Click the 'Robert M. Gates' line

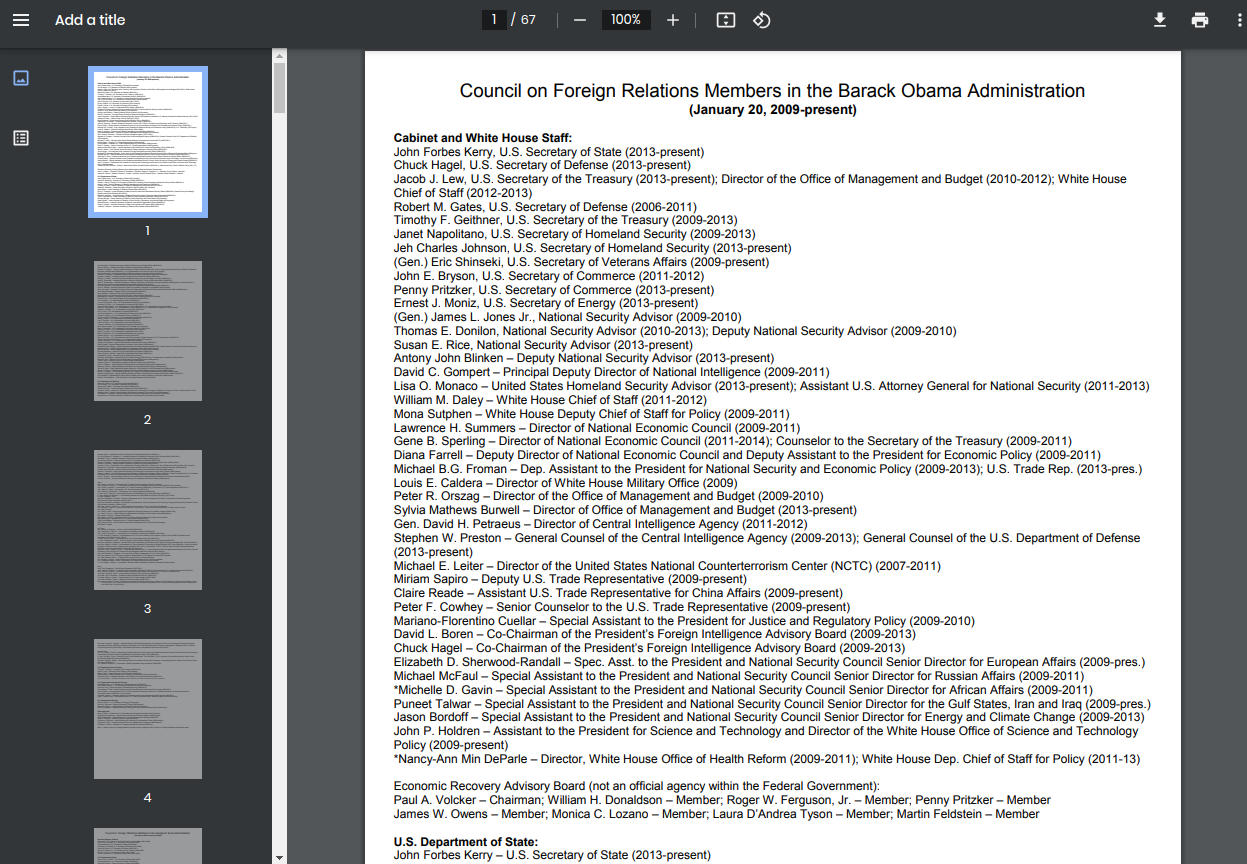pos(545,207)
